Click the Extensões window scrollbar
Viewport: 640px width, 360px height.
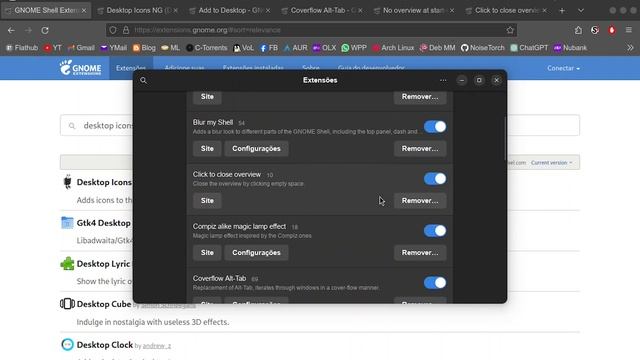tap(505, 139)
